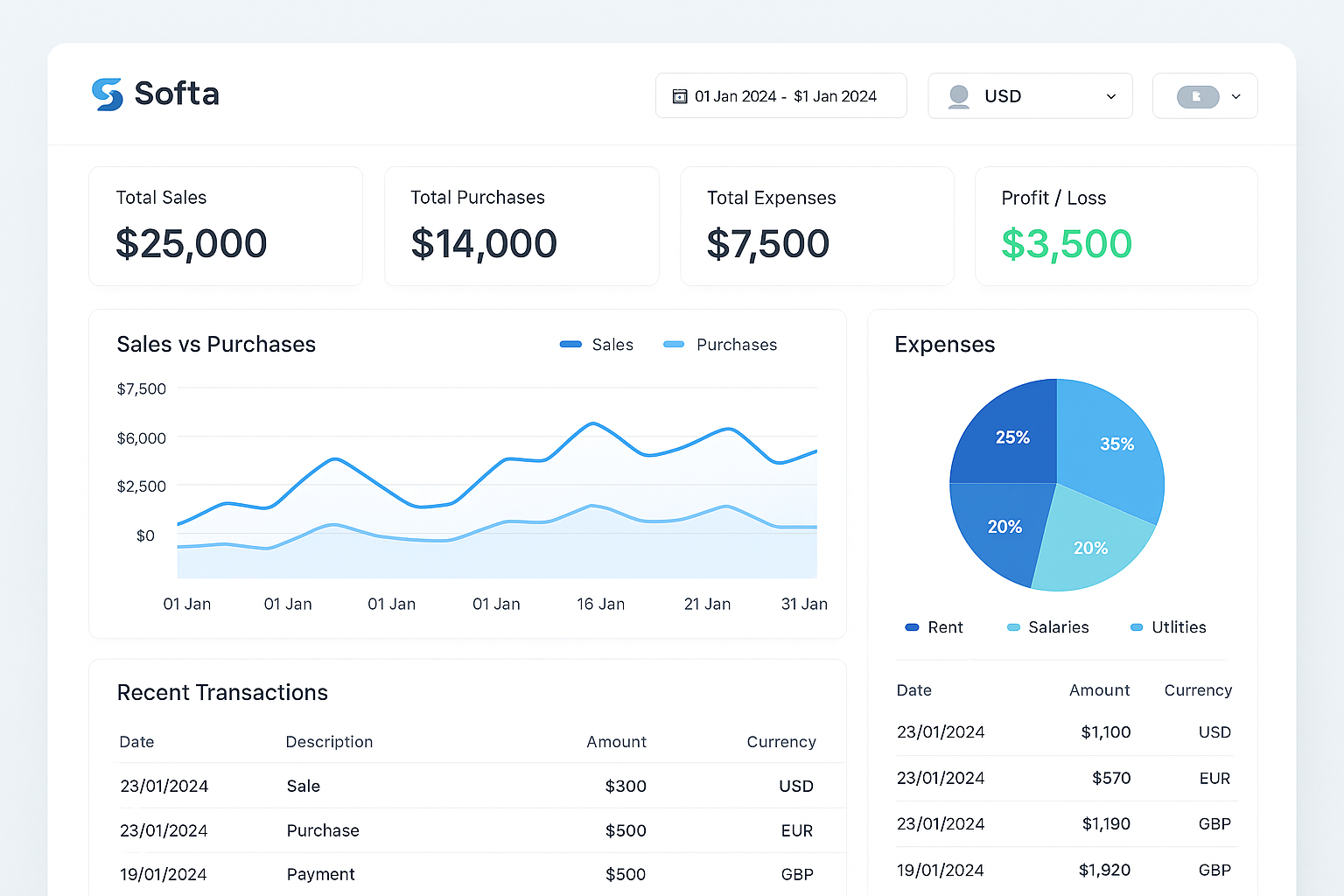1344x896 pixels.
Task: Select the $1,100 USD expense row
Action: 1064,732
